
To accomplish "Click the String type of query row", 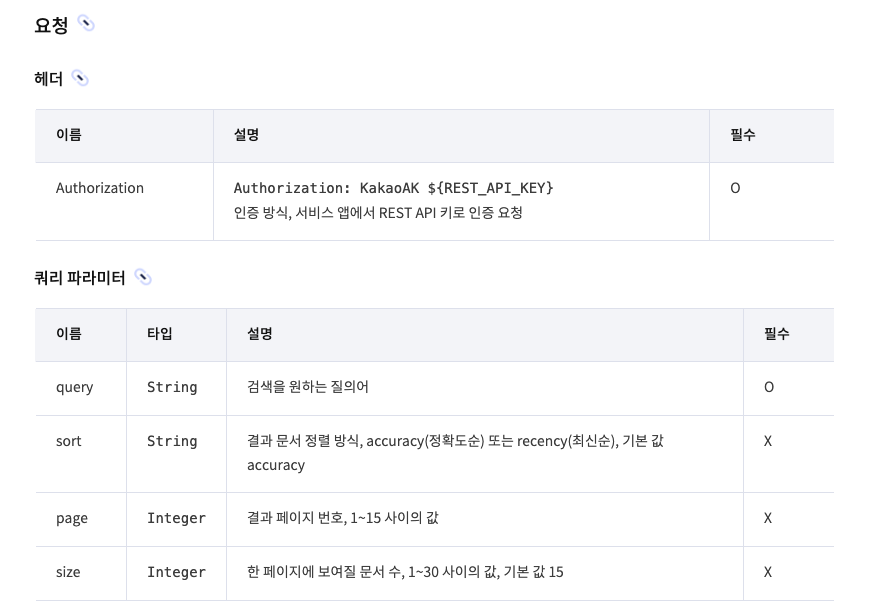I will [x=172, y=388].
